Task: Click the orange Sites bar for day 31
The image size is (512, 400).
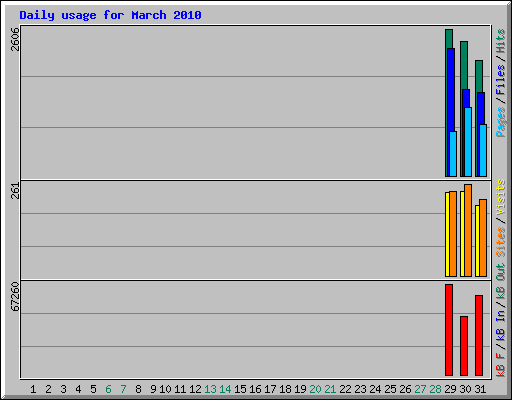Action: pyautogui.click(x=483, y=238)
